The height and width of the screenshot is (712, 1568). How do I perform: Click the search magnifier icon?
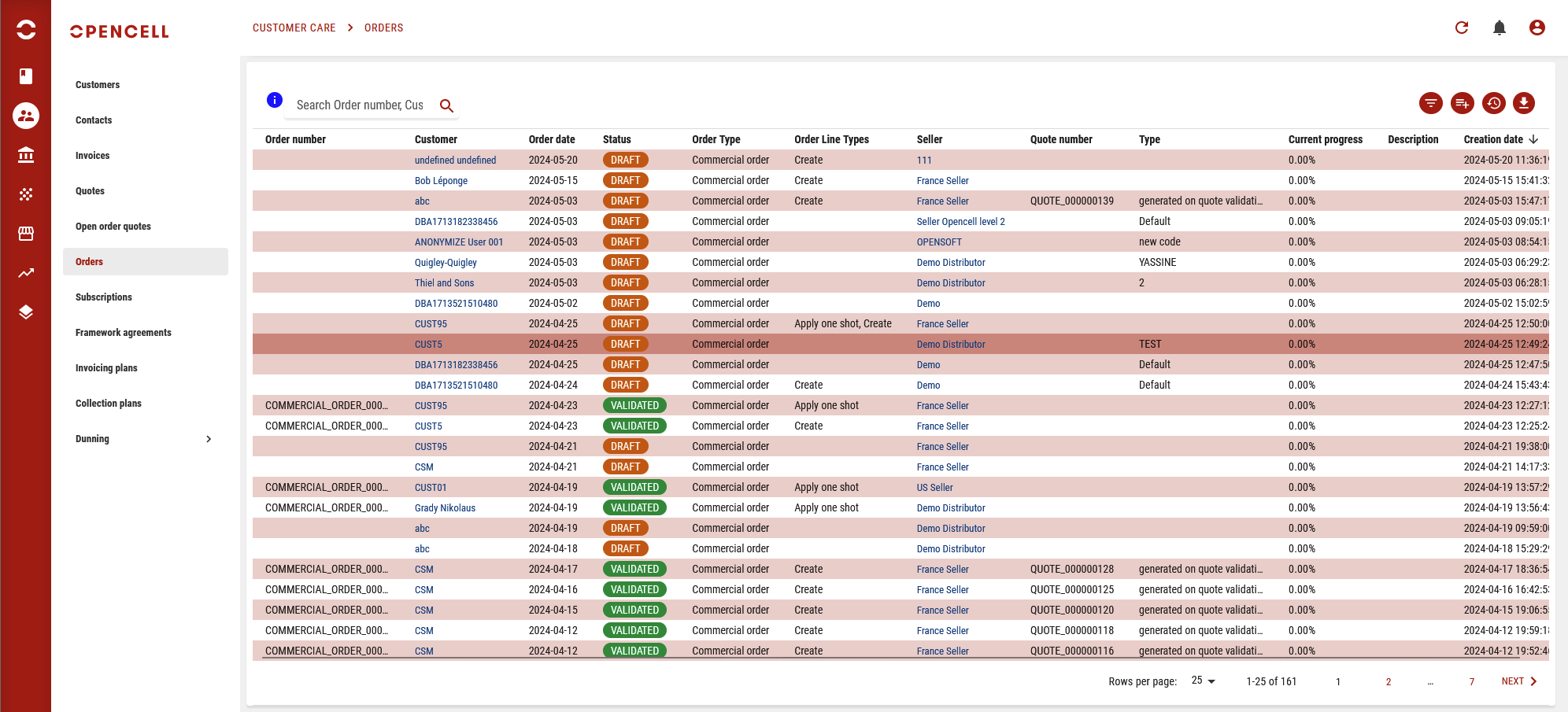pyautogui.click(x=446, y=105)
